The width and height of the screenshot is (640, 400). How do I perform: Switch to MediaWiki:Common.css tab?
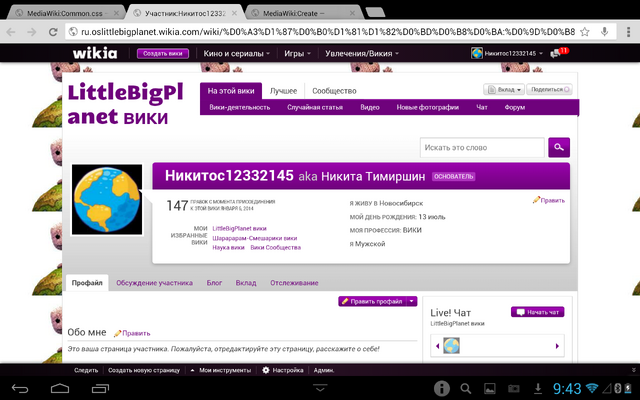64,13
